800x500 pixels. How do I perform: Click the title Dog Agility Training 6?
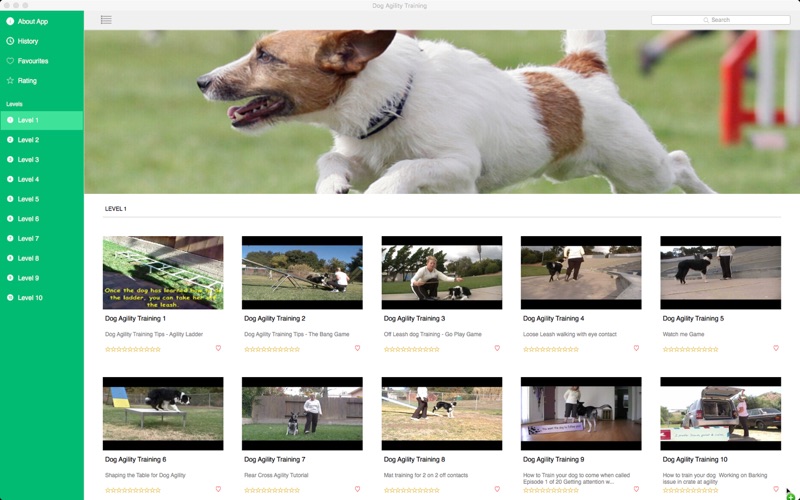135,460
